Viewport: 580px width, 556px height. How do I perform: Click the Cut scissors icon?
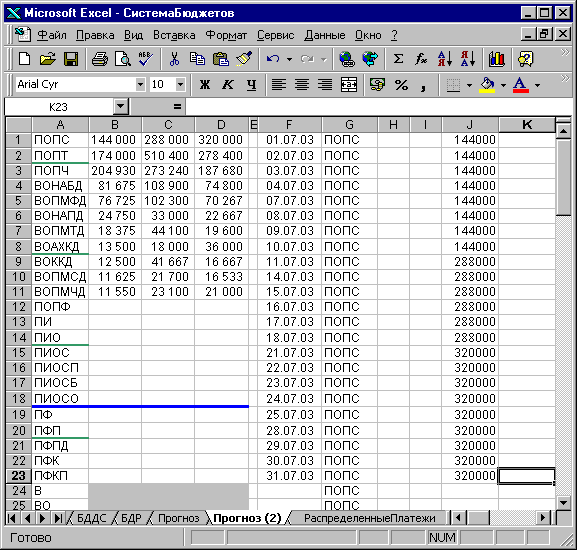(x=174, y=59)
